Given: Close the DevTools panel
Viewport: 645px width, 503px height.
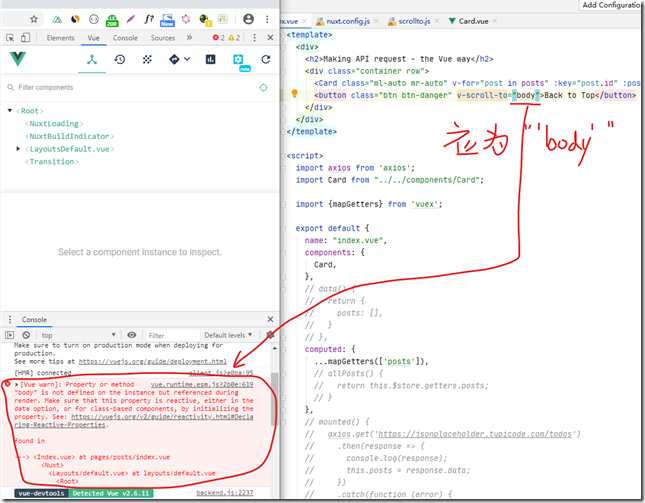Looking at the screenshot, I should tap(270, 38).
